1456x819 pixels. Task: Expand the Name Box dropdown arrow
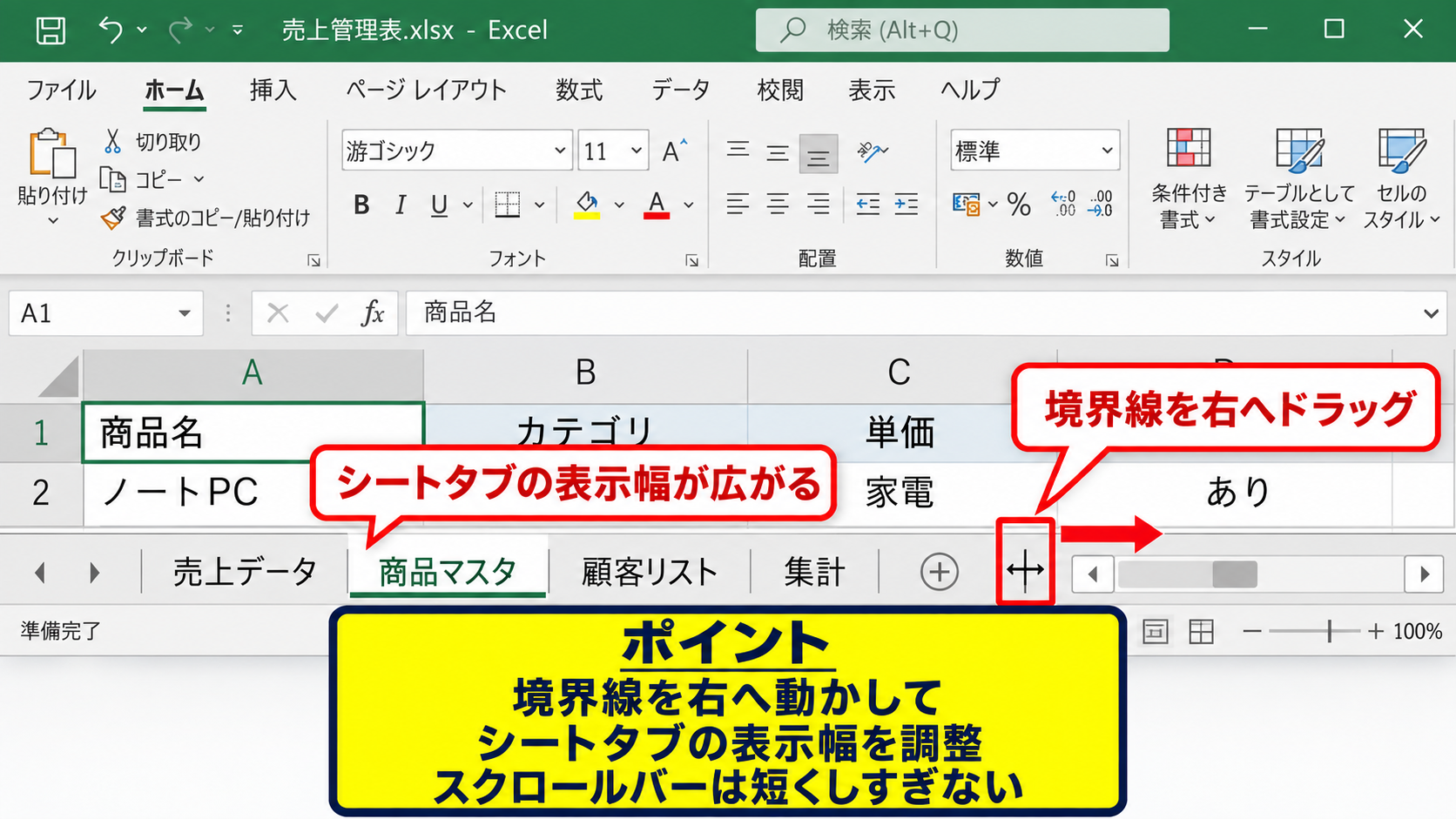(185, 313)
